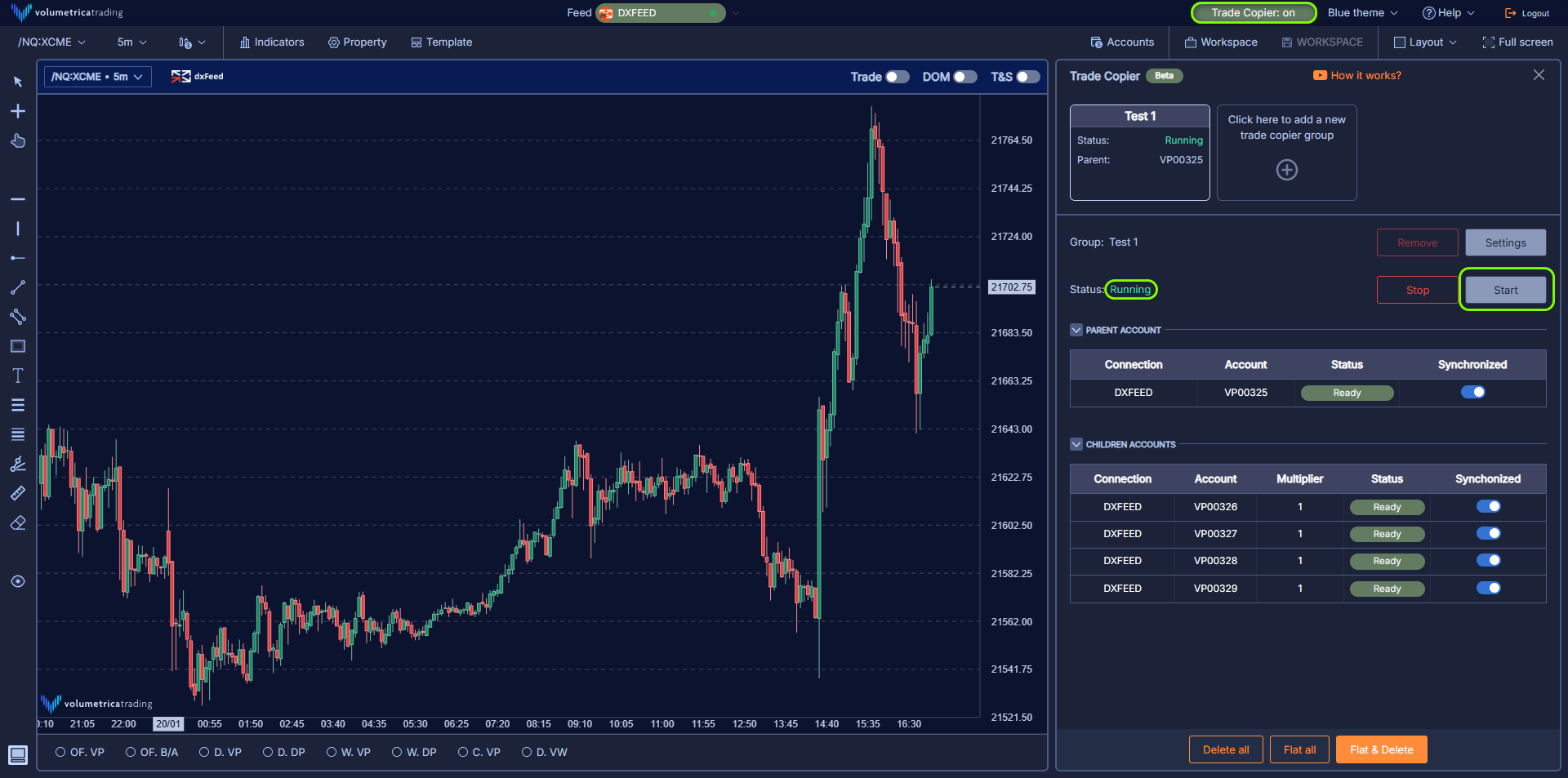Select the horizontal line drawing tool
The width and height of the screenshot is (1568, 778).
point(18,199)
